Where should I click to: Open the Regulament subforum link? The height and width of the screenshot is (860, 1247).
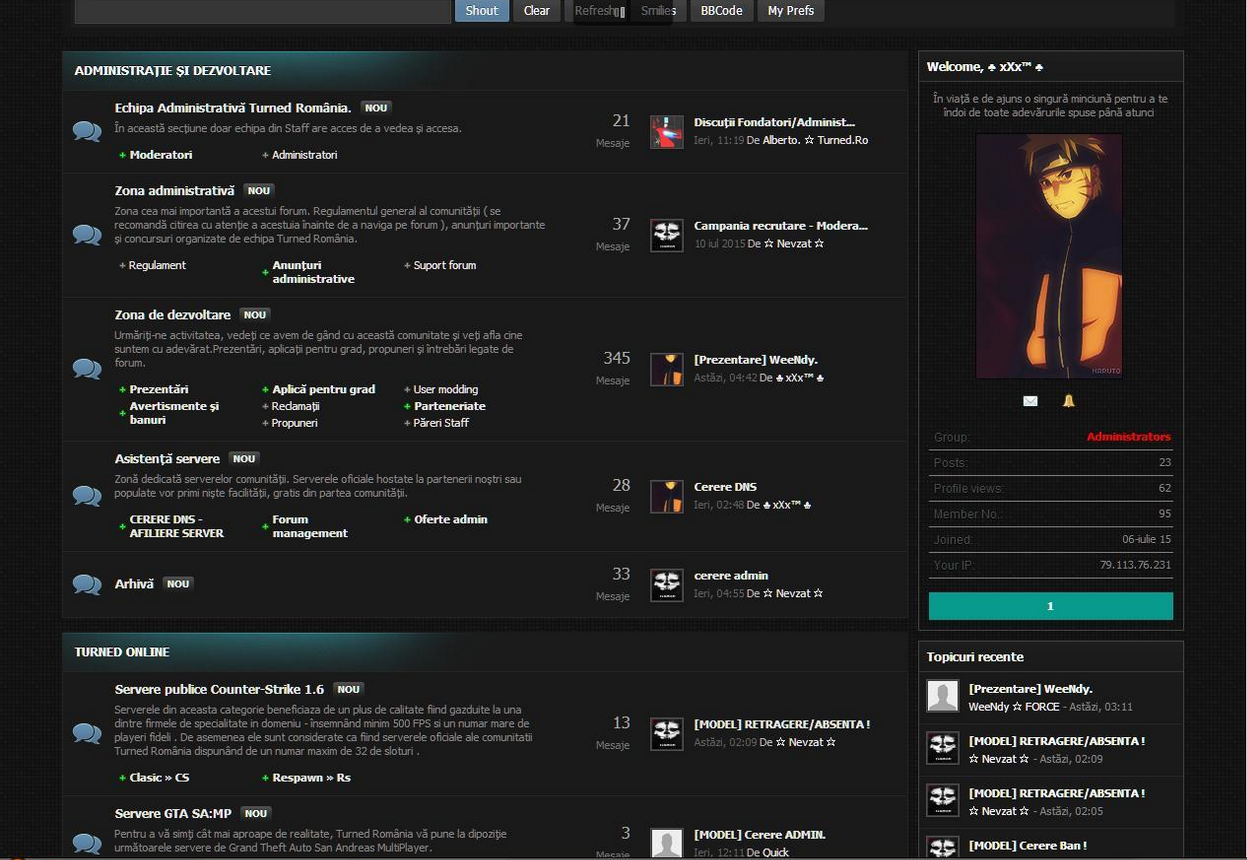[x=157, y=265]
